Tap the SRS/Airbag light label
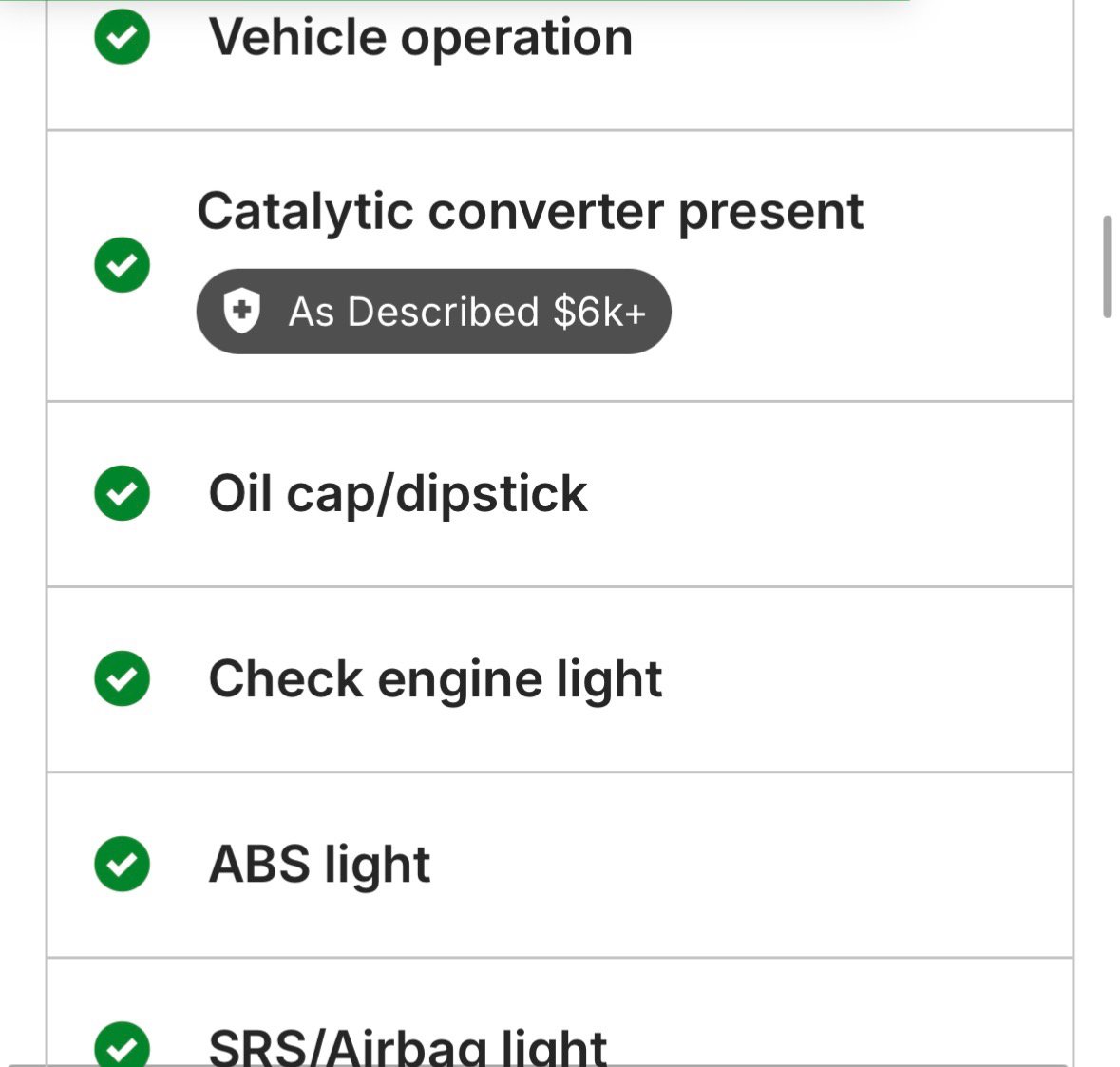1120x1067 pixels. coord(408,1047)
